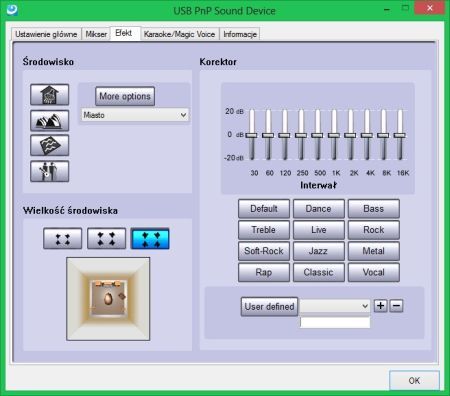The image size is (450, 396).
Task: Open the Informacje tab
Action: click(240, 34)
